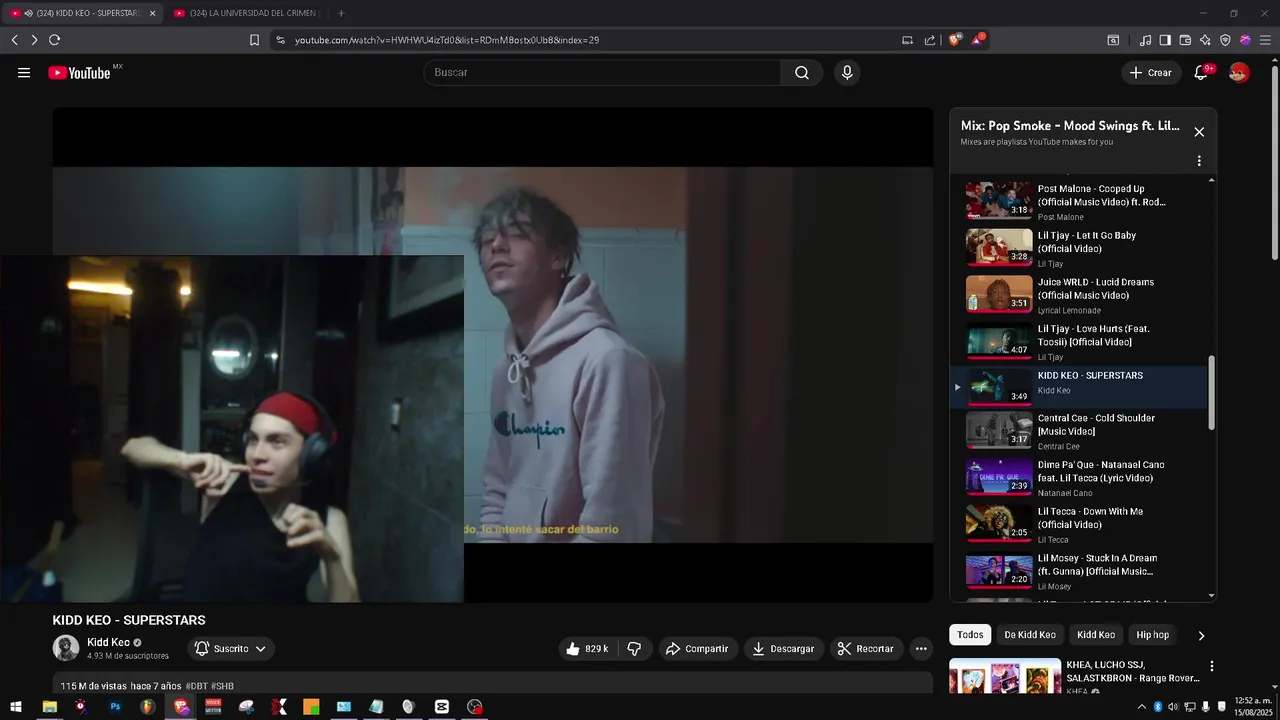
Task: Bookmark this page in the address bar
Action: [254, 40]
